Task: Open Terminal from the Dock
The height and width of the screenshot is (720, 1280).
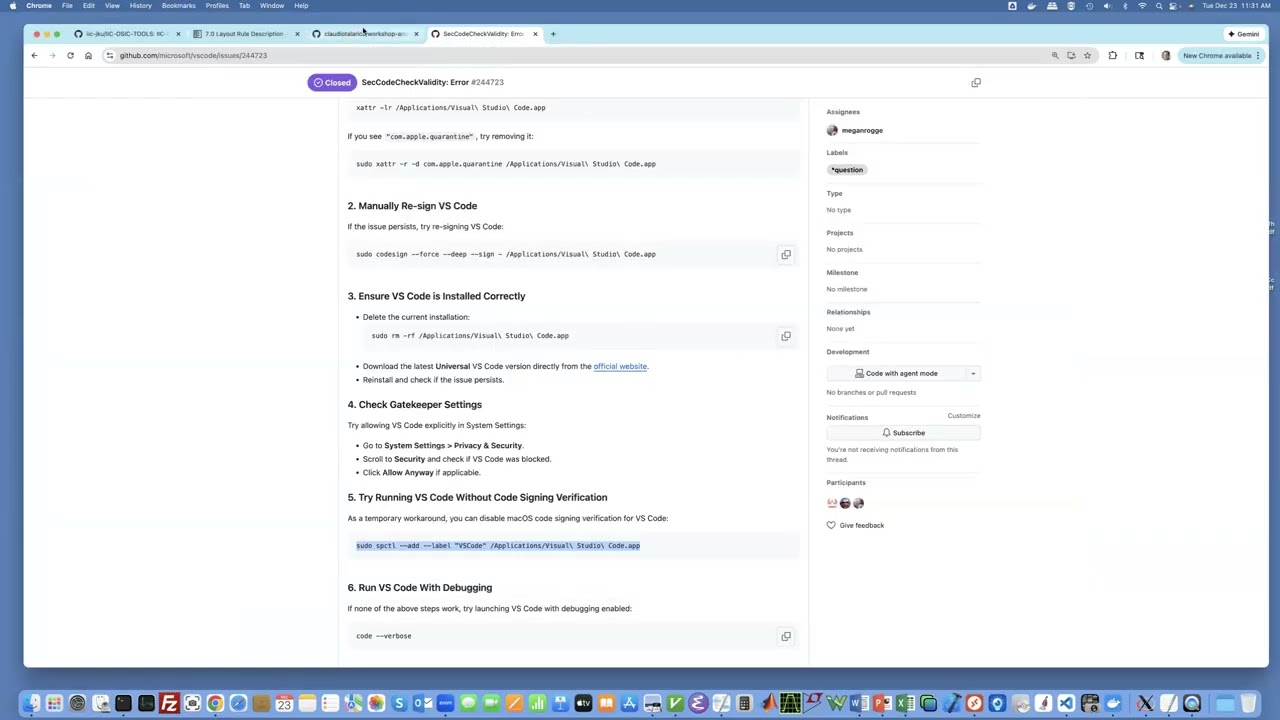Action: tap(123, 703)
